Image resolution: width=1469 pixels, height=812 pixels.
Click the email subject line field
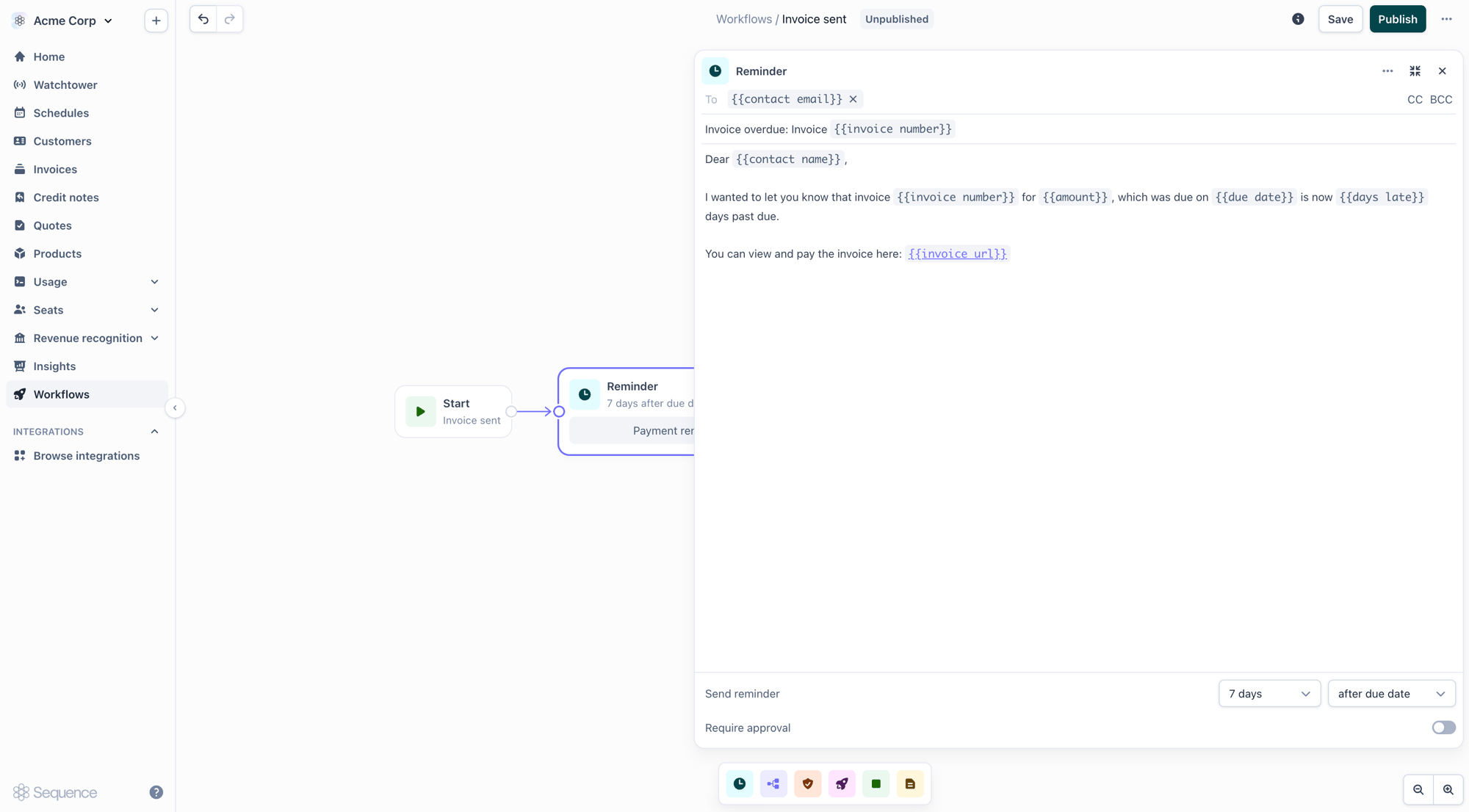click(x=1078, y=129)
